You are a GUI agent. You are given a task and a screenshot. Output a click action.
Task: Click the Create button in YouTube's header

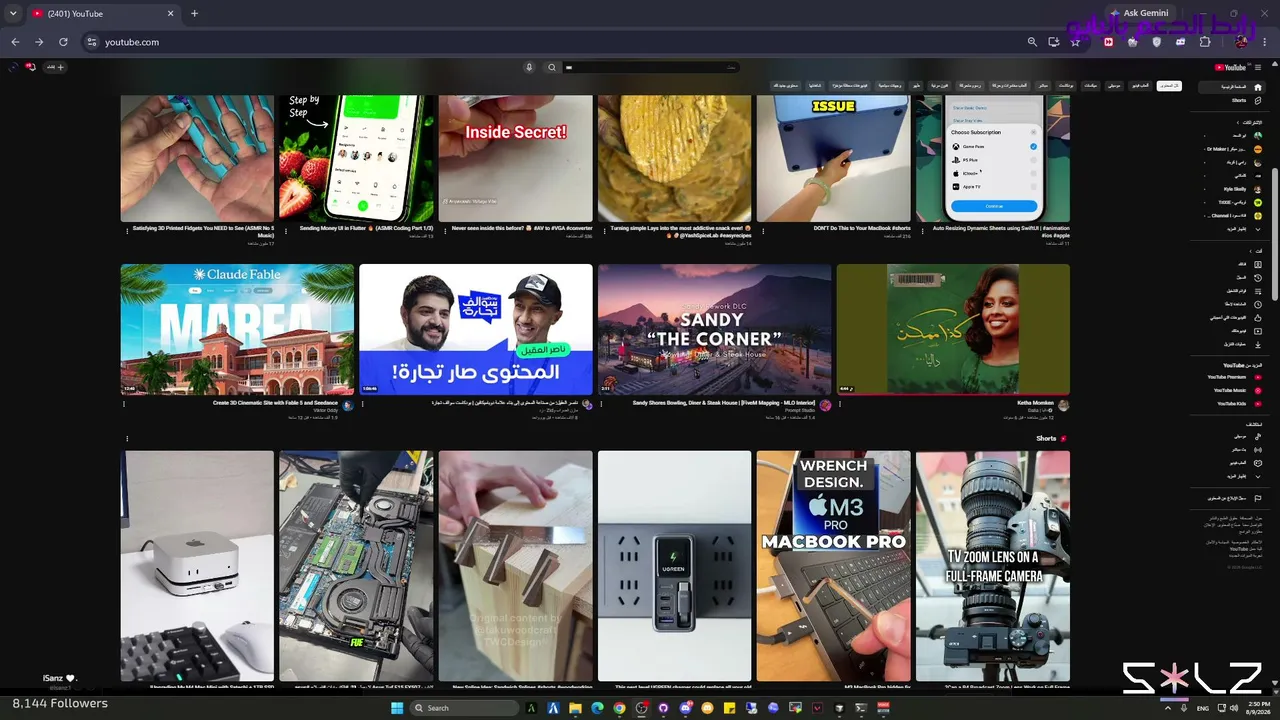(54, 67)
